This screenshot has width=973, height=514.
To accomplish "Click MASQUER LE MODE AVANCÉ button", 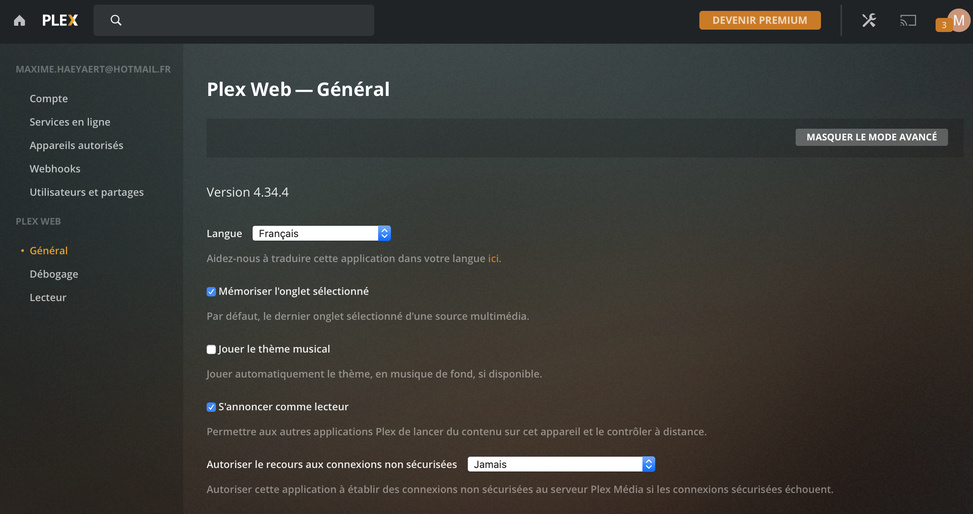I will (871, 137).
